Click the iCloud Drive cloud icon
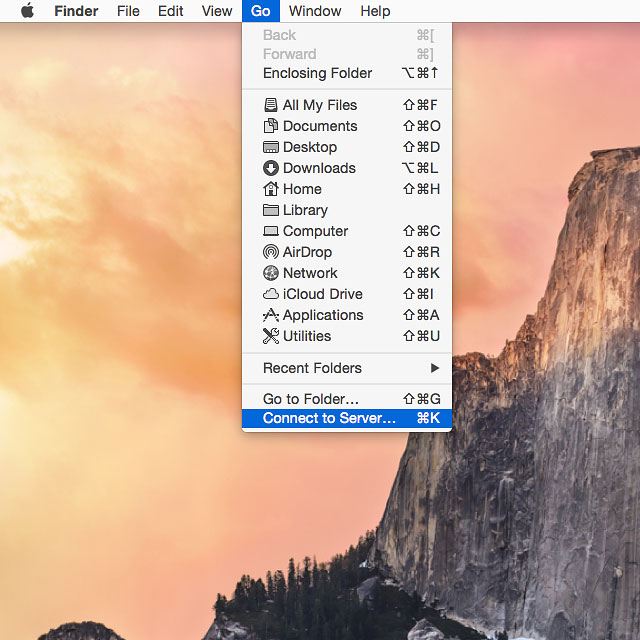Image resolution: width=640 pixels, height=640 pixels. point(271,294)
